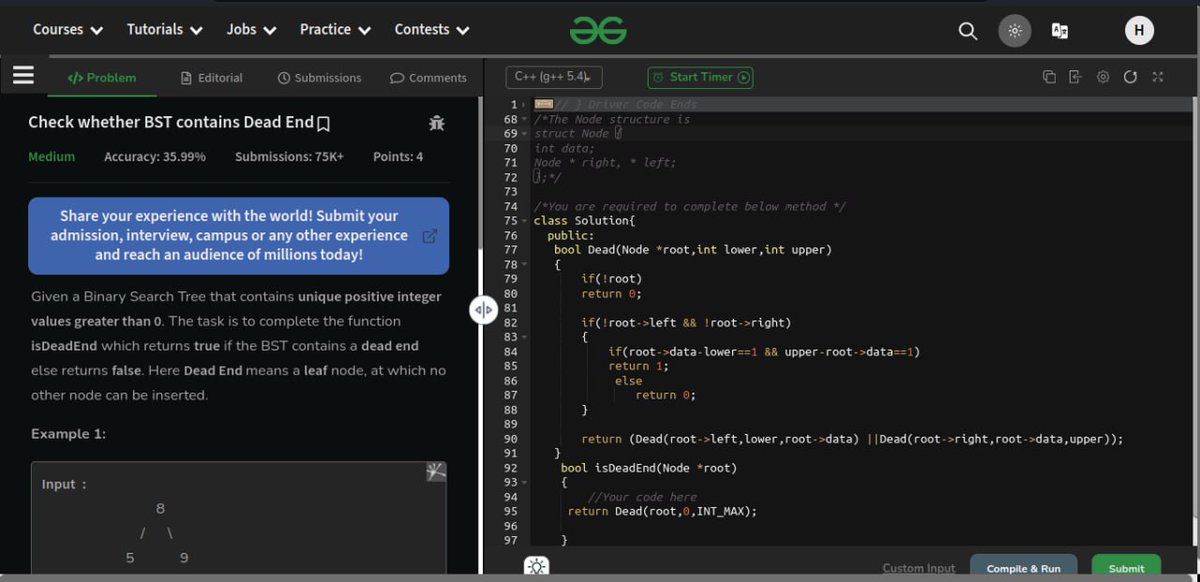Viewport: 1200px width, 582px height.
Task: Collapse the problem panel with the split handle
Action: click(483, 310)
